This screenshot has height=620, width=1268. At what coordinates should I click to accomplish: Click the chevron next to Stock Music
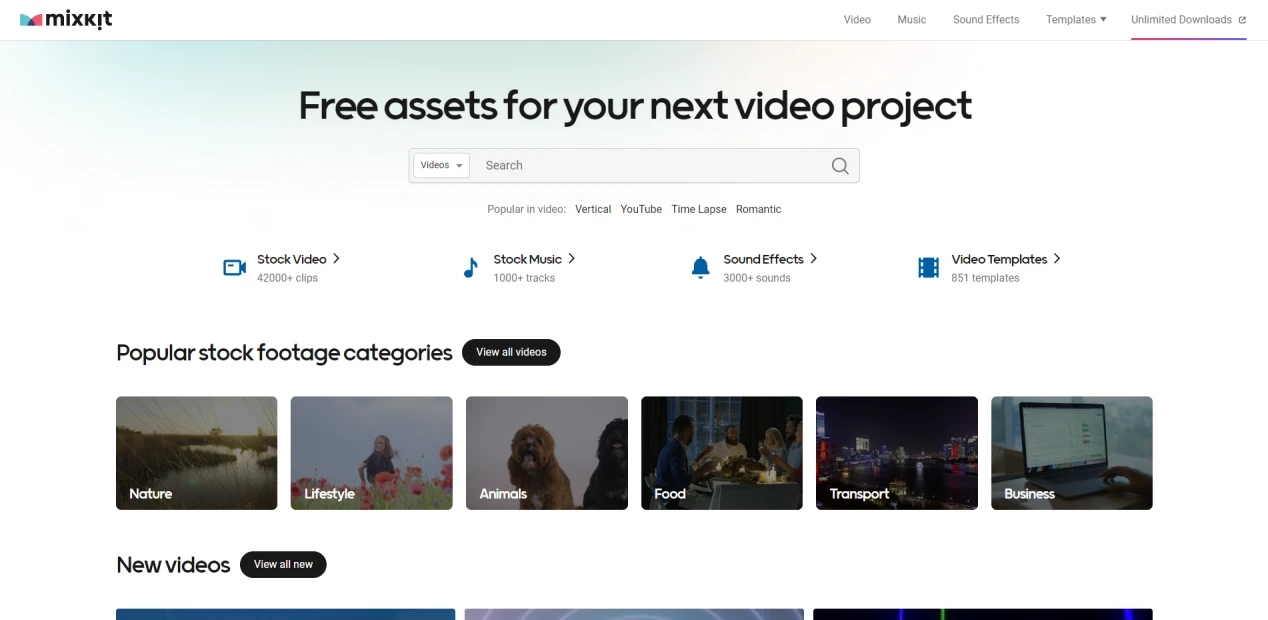[571, 258]
